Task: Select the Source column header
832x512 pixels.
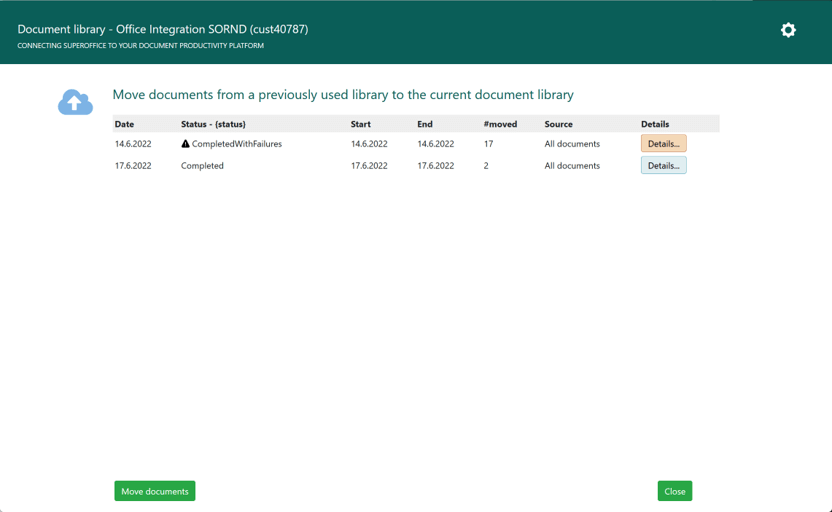Action: (559, 124)
